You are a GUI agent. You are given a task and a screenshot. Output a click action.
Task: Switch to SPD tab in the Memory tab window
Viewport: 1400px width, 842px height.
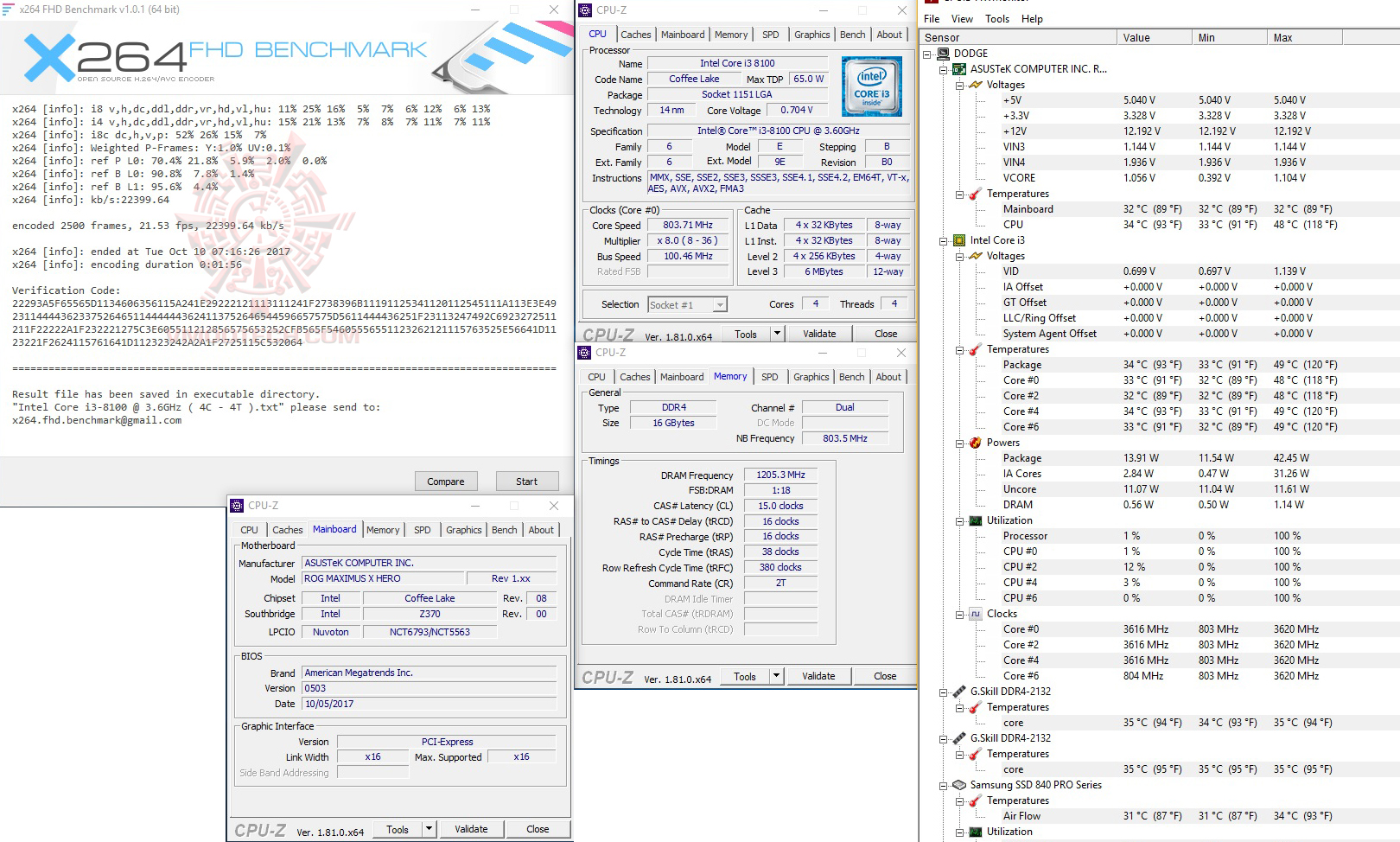pyautogui.click(x=769, y=377)
